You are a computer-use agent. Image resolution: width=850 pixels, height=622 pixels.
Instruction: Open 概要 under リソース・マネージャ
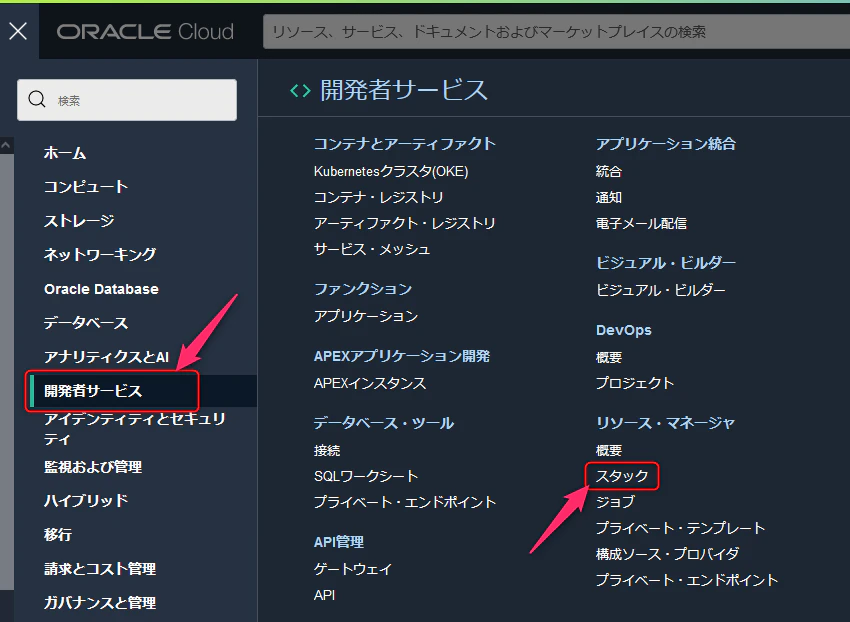tap(609, 450)
